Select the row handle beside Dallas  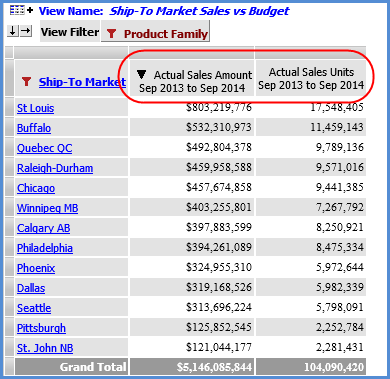9,287
